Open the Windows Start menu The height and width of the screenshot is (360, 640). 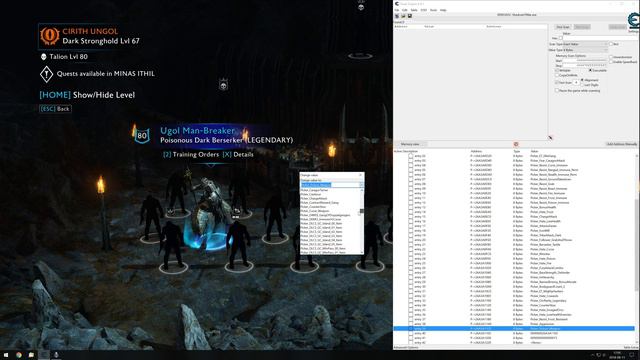(6, 355)
